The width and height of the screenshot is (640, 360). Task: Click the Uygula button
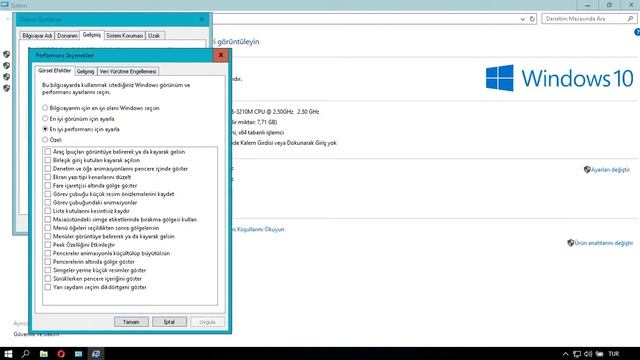(x=207, y=322)
